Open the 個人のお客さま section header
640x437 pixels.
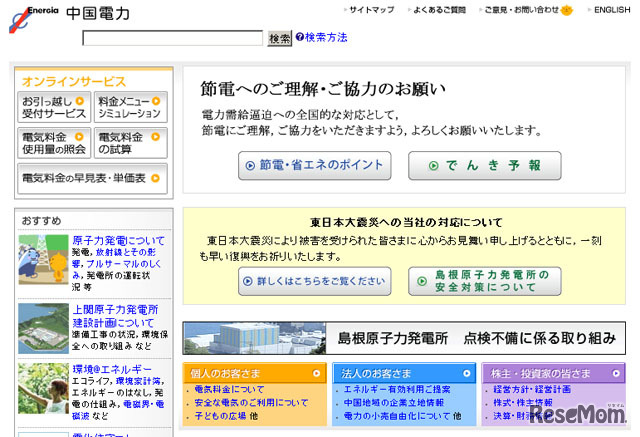coord(255,373)
